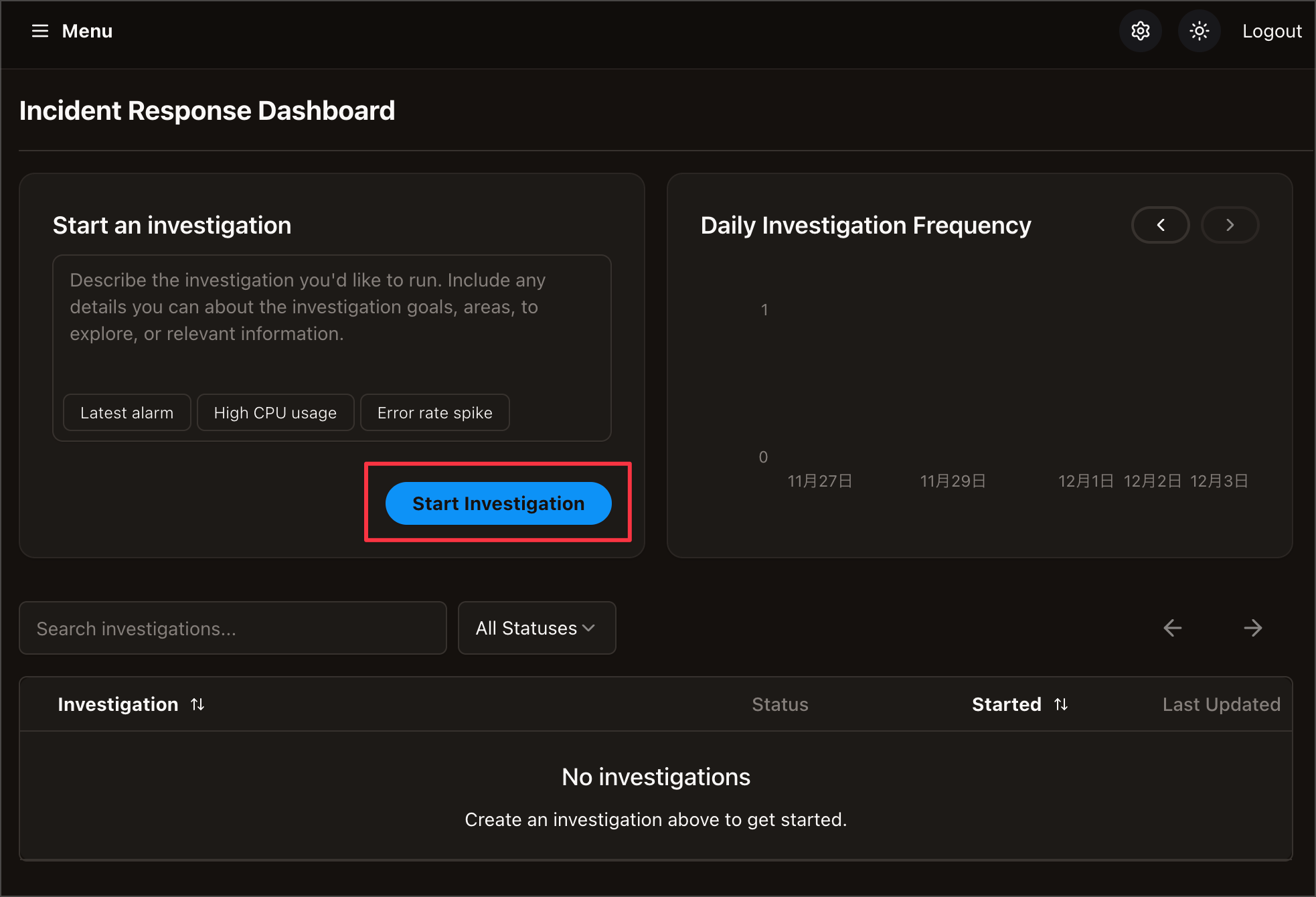Screen dimensions: 1316x897
Task: Click the Investigation column header
Action: click(118, 704)
